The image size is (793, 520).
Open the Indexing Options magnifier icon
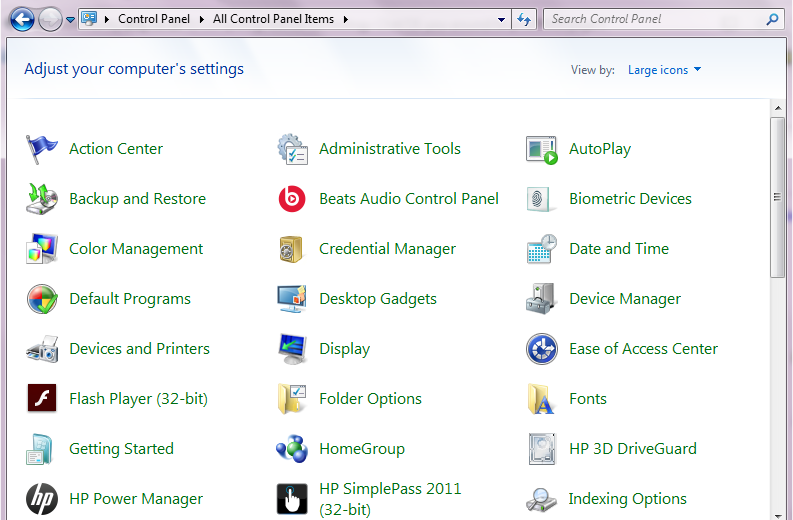point(541,499)
